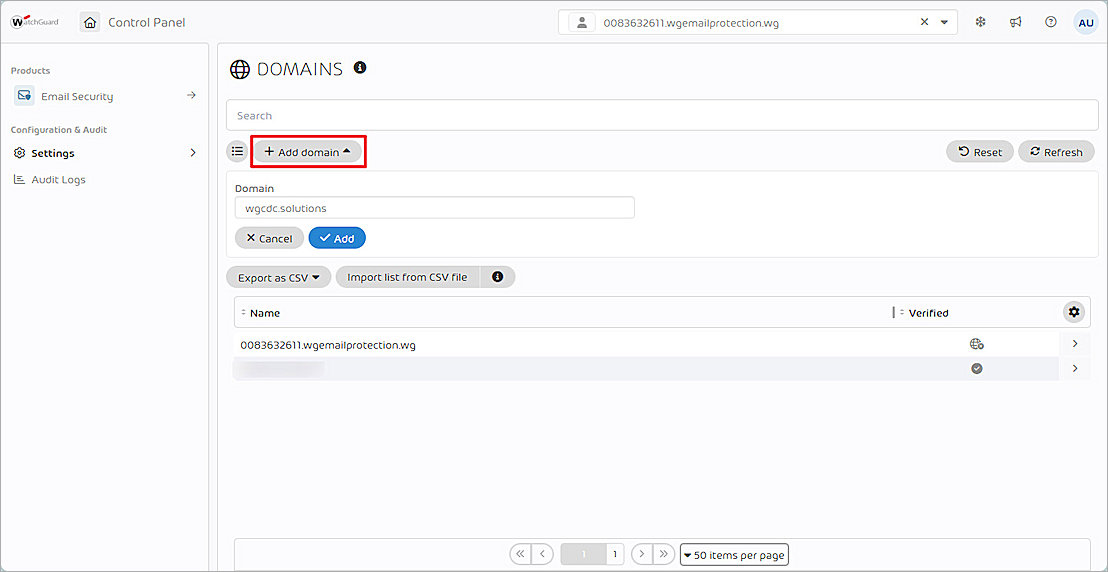Screen dimensions: 1108x572
Task: Open Audit Logs in the sidebar
Action: (59, 180)
